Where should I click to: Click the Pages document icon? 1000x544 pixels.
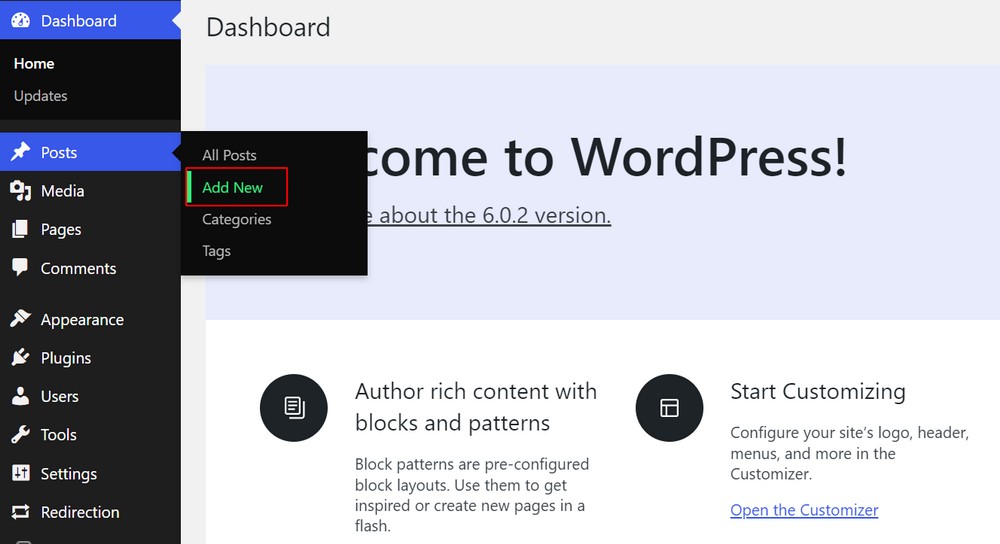pos(20,229)
